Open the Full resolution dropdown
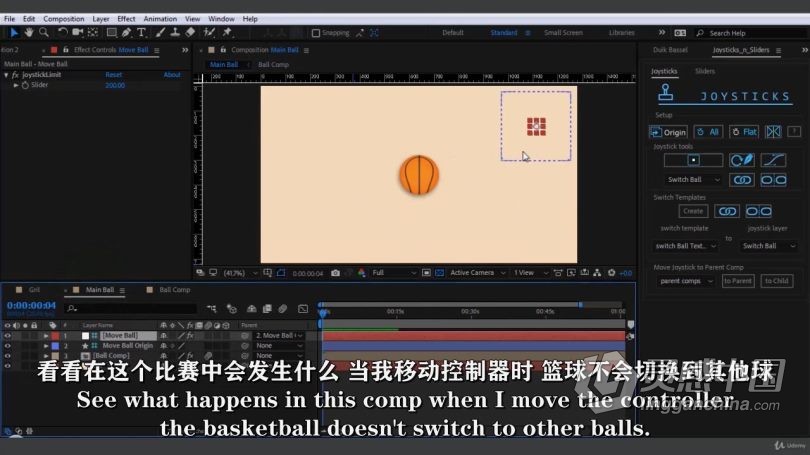Image resolution: width=810 pixels, height=455 pixels. pyautogui.click(x=394, y=273)
